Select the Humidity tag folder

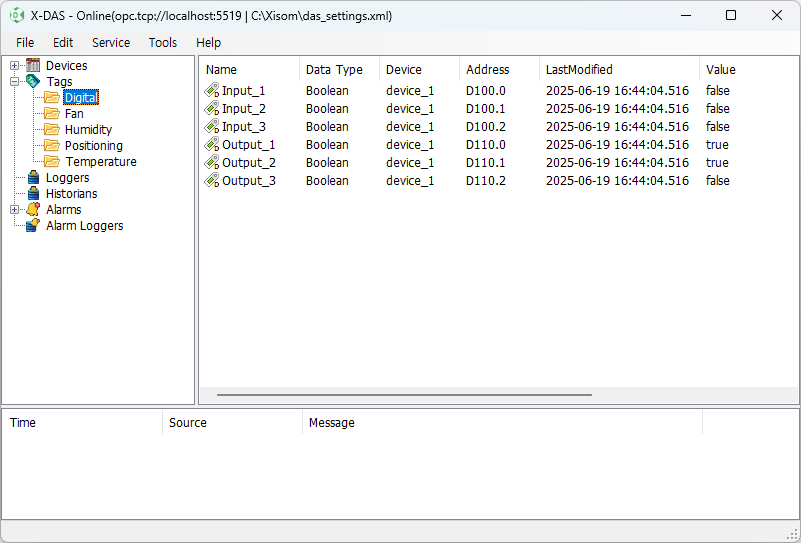[x=88, y=130]
